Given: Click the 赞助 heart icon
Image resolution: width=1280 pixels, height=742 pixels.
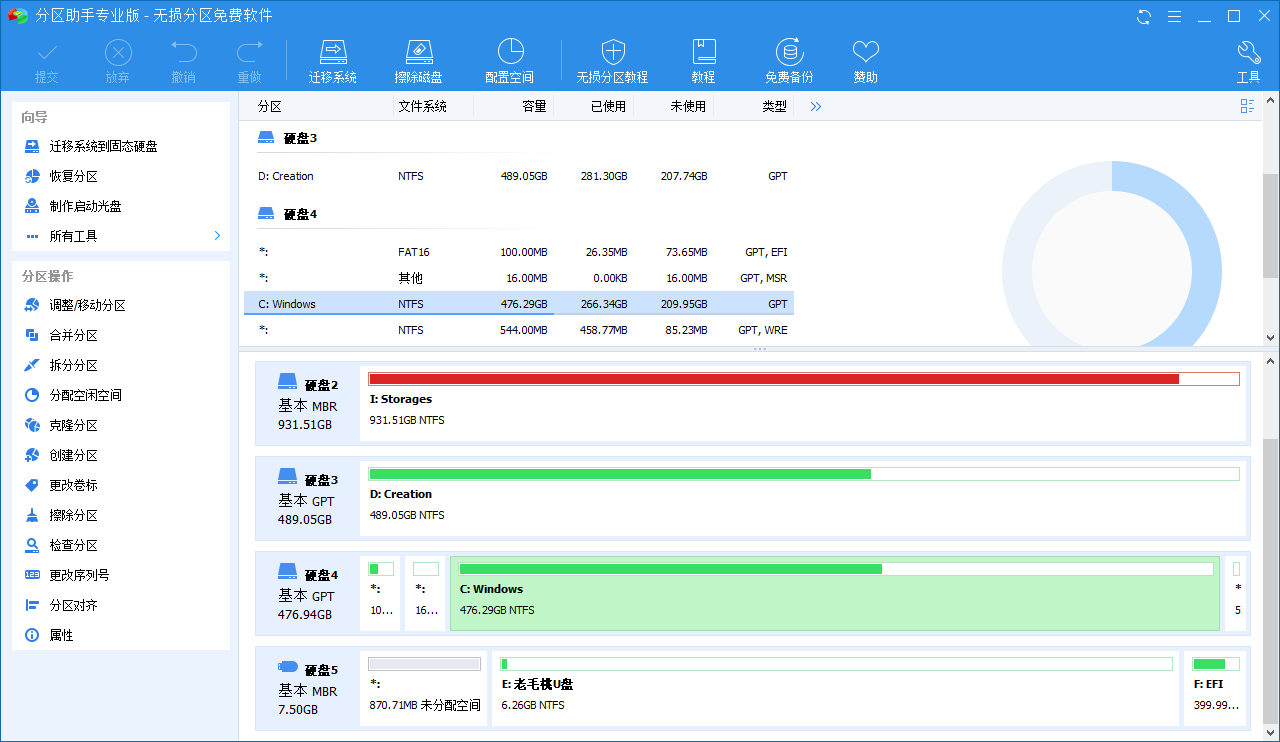Looking at the screenshot, I should point(865,52).
